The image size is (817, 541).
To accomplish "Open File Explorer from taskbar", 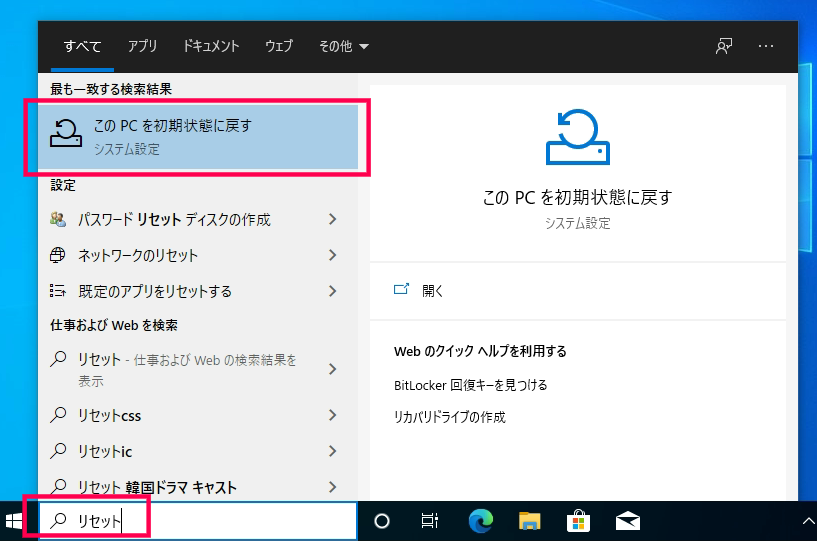I will (x=529, y=521).
